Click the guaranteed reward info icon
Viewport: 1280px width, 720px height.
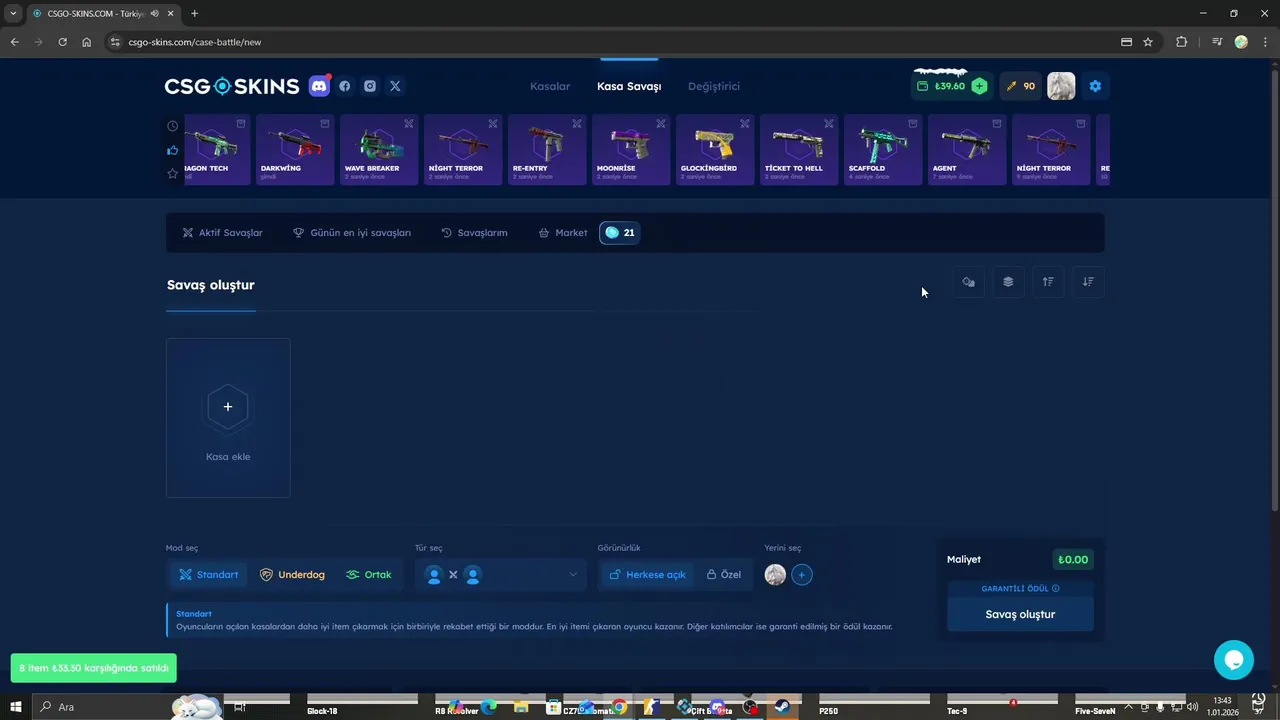tap(1056, 589)
